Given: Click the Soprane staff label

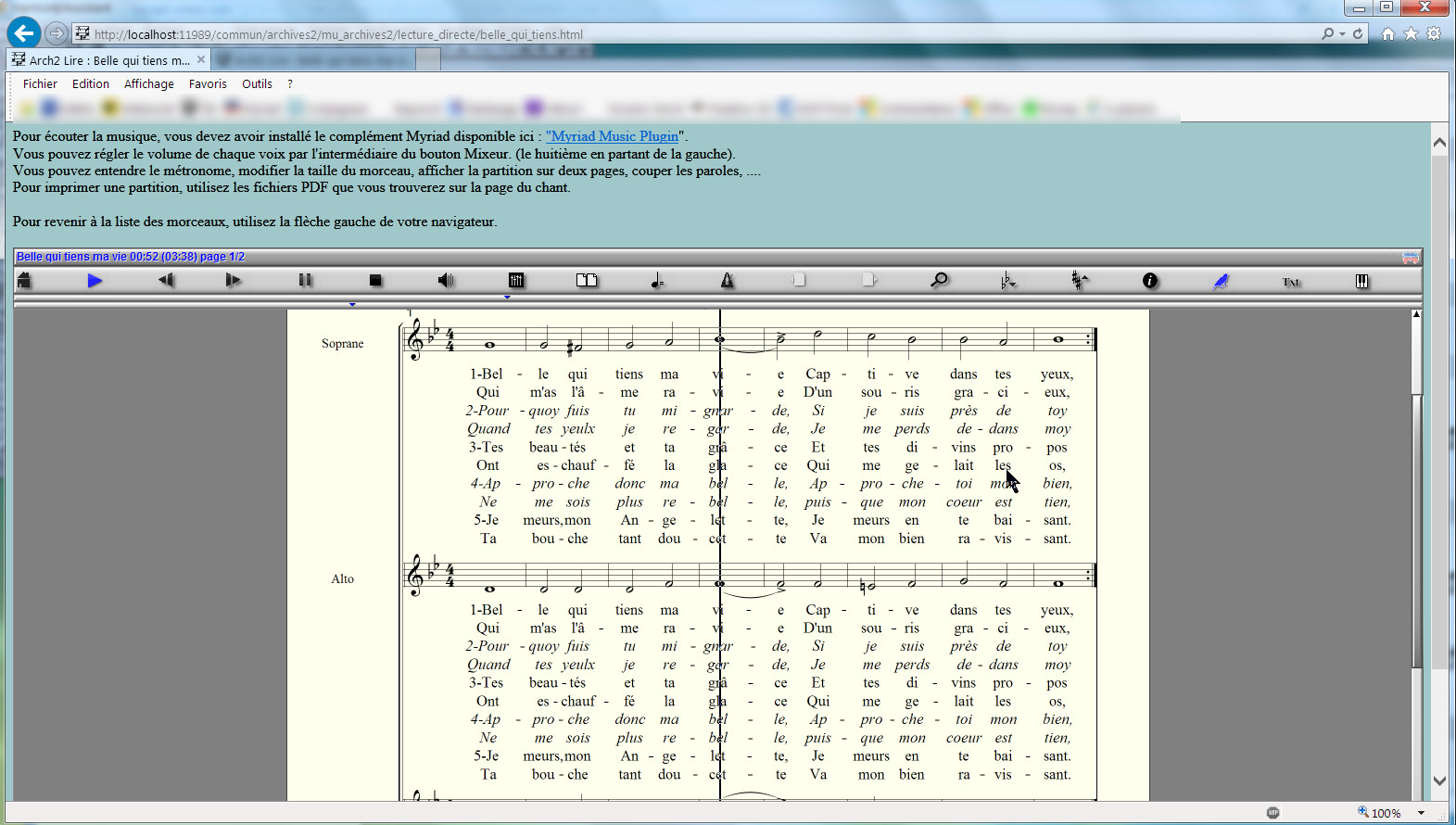Looking at the screenshot, I should pos(342,343).
